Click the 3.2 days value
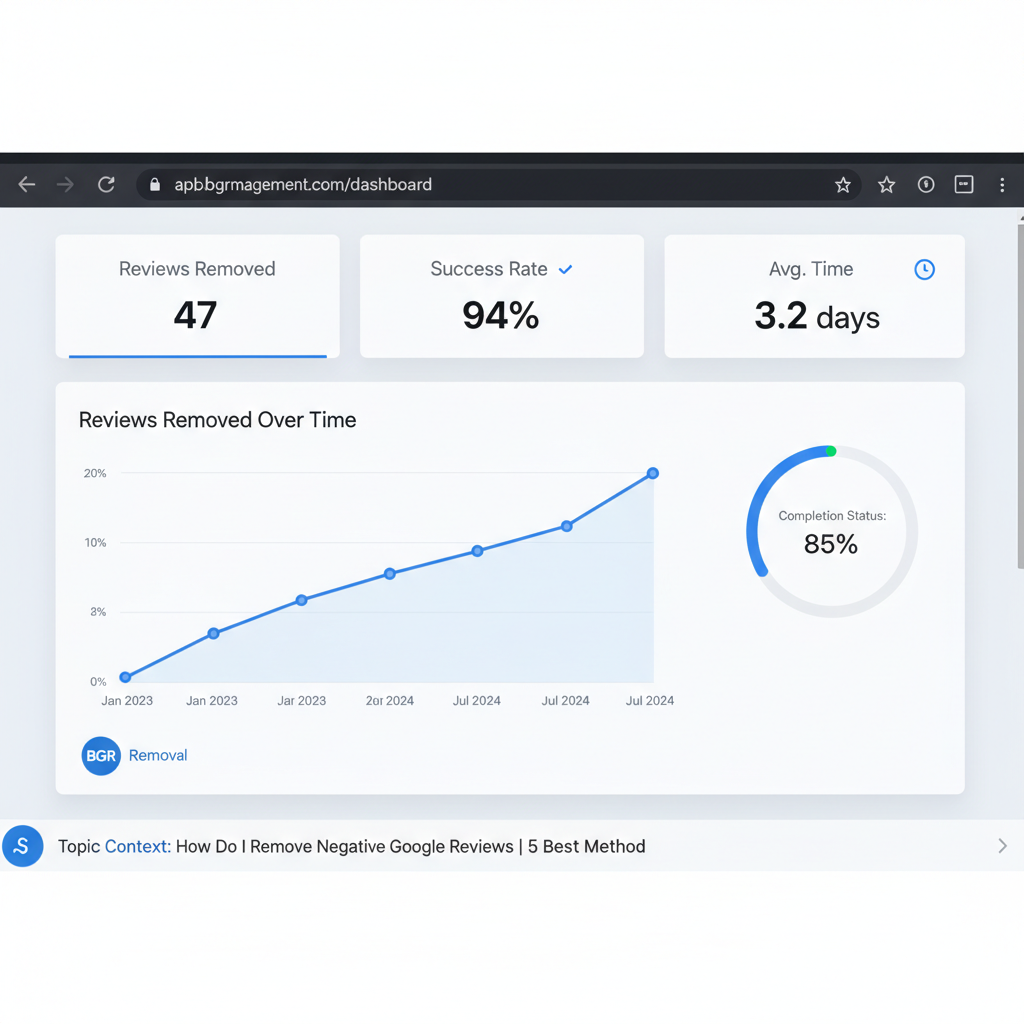This screenshot has height=1024, width=1024. (x=817, y=317)
